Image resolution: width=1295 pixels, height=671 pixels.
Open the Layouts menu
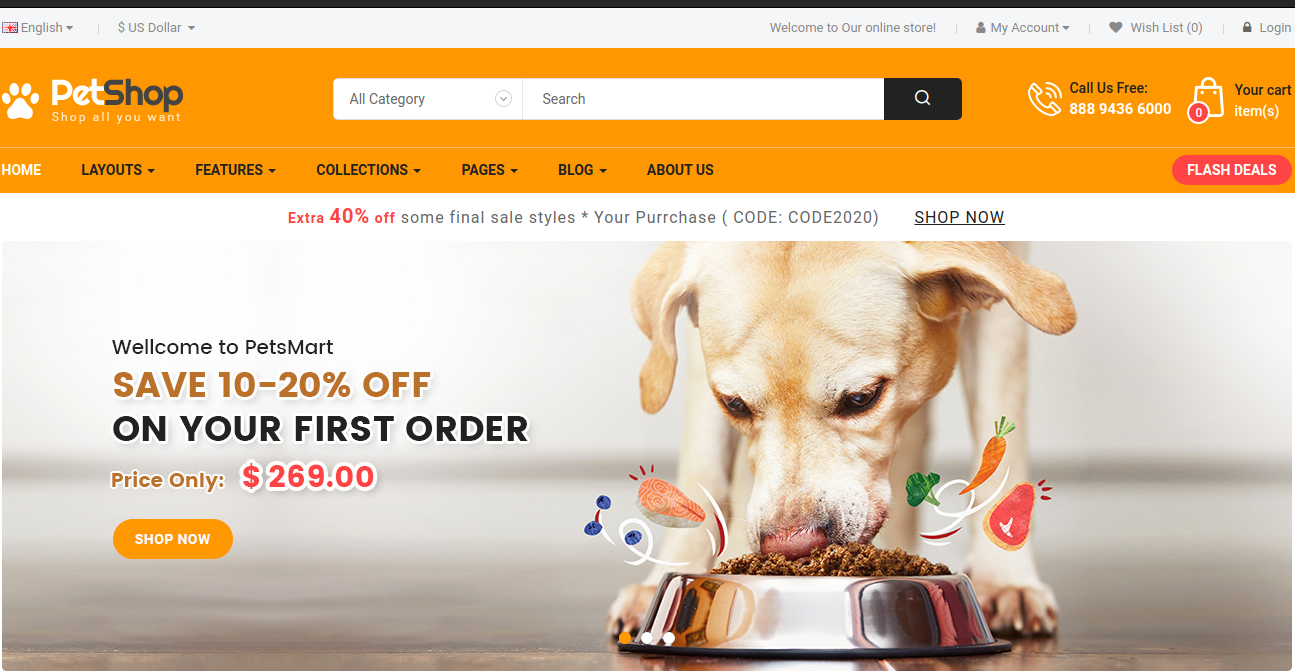118,170
